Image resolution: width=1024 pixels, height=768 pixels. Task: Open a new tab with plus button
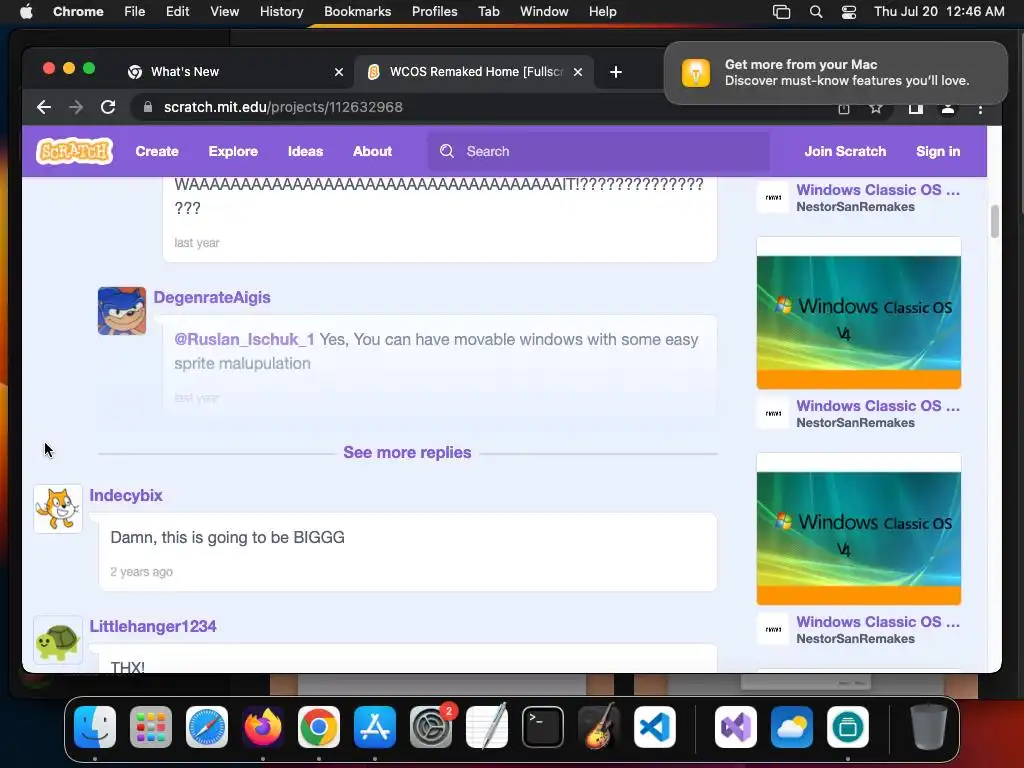click(x=615, y=72)
